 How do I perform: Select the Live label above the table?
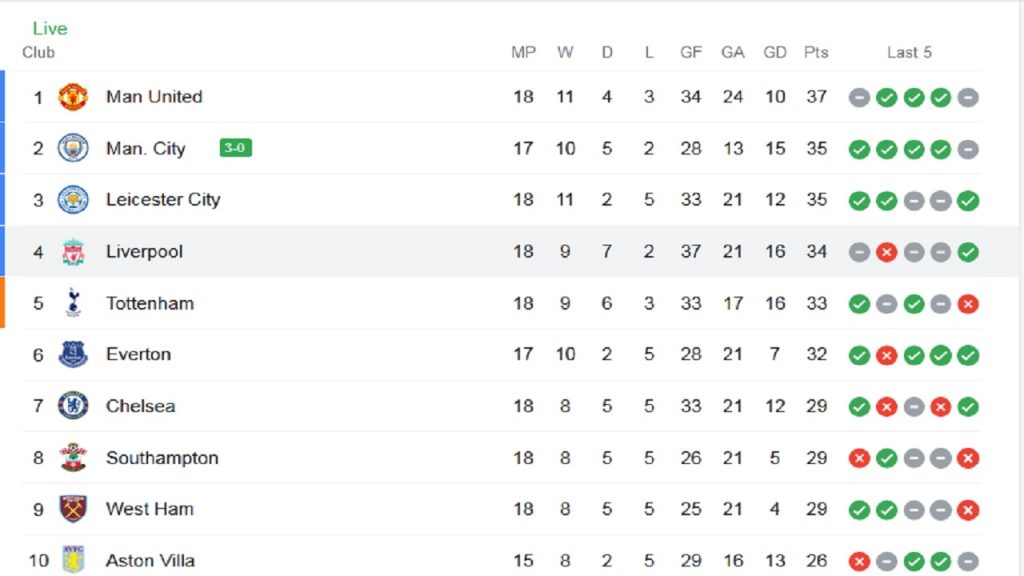(x=50, y=28)
